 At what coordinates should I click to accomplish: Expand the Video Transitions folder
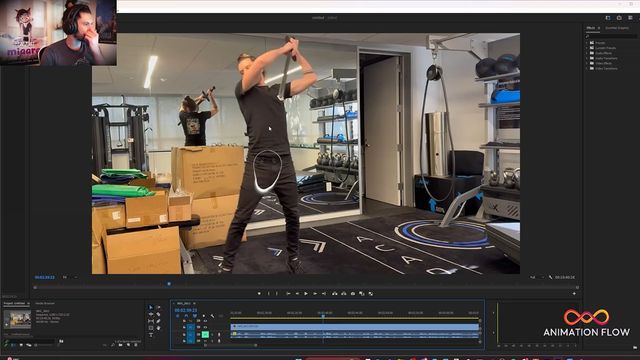click(587, 69)
